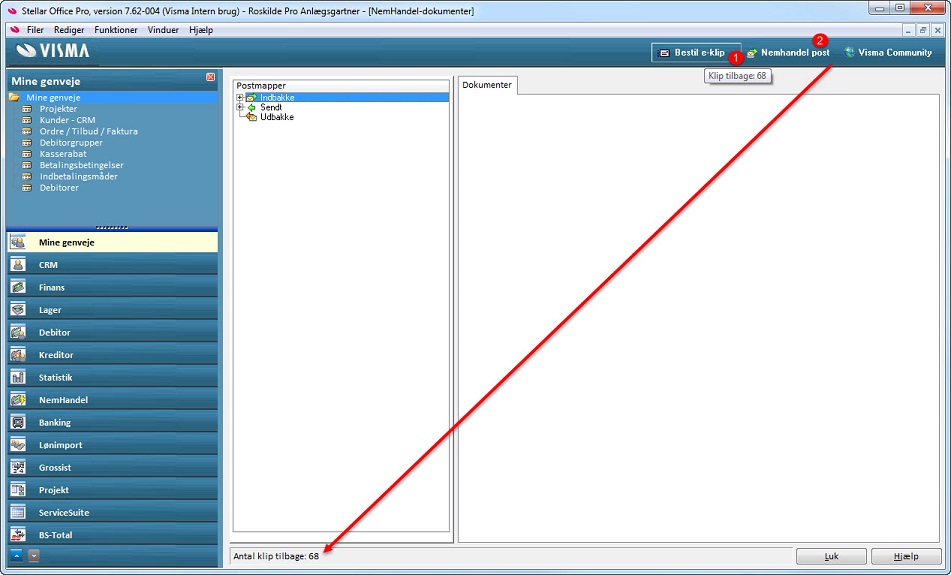Open the Kasserabat shortcut
The image size is (951, 575).
click(x=63, y=154)
